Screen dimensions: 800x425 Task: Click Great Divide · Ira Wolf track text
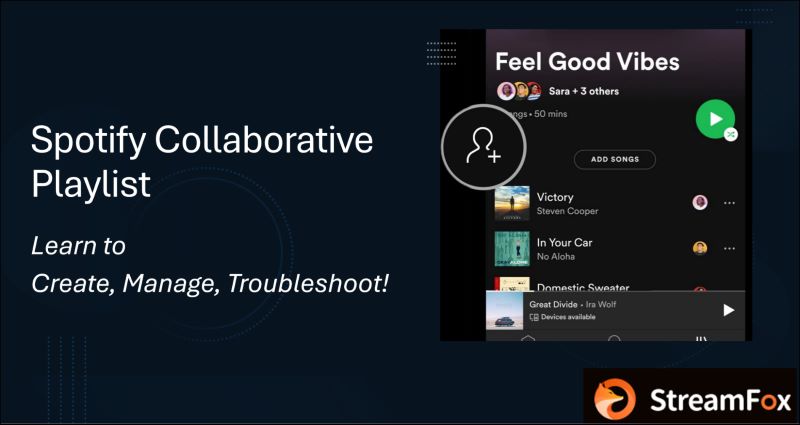coord(572,305)
